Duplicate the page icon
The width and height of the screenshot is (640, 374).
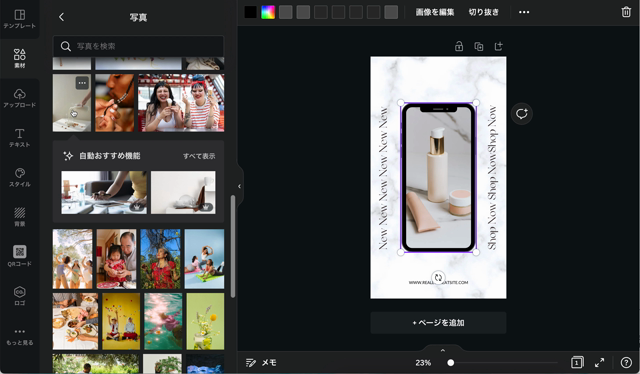tap(479, 46)
